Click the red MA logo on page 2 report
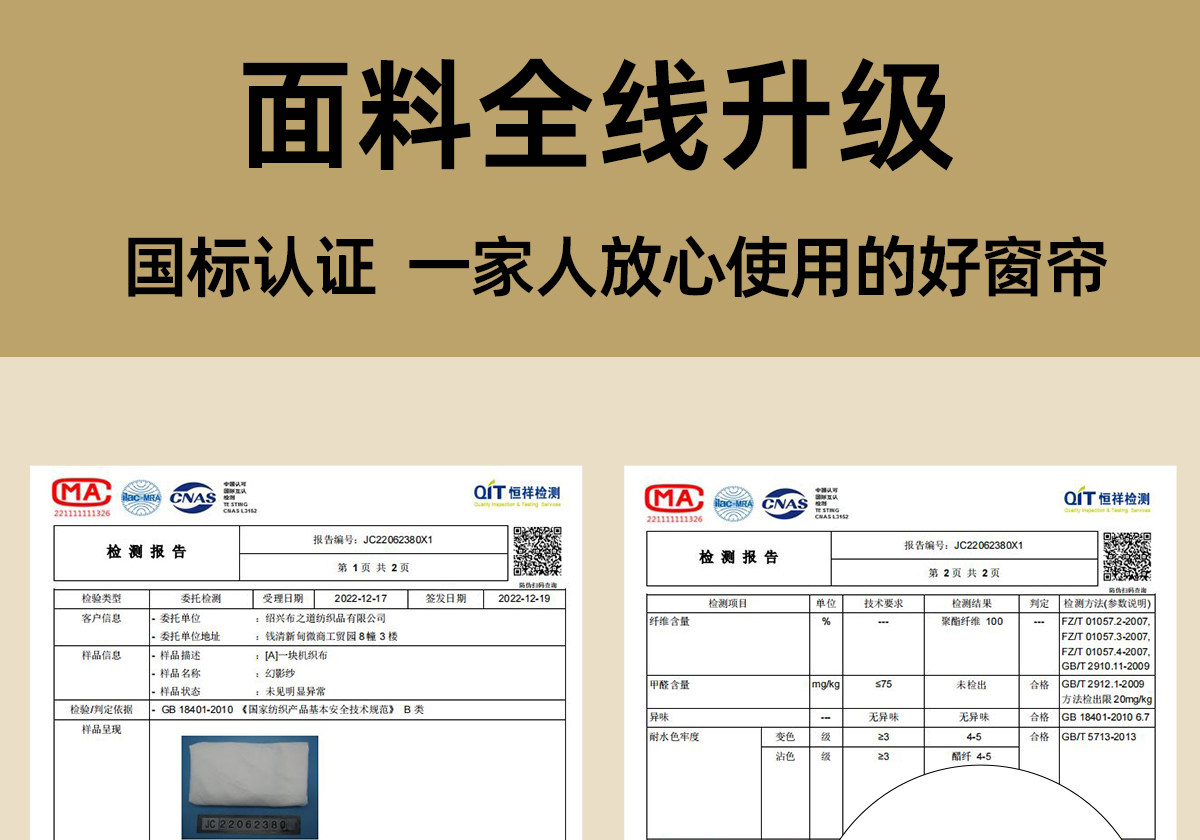Viewport: 1200px width, 840px height. click(x=675, y=502)
